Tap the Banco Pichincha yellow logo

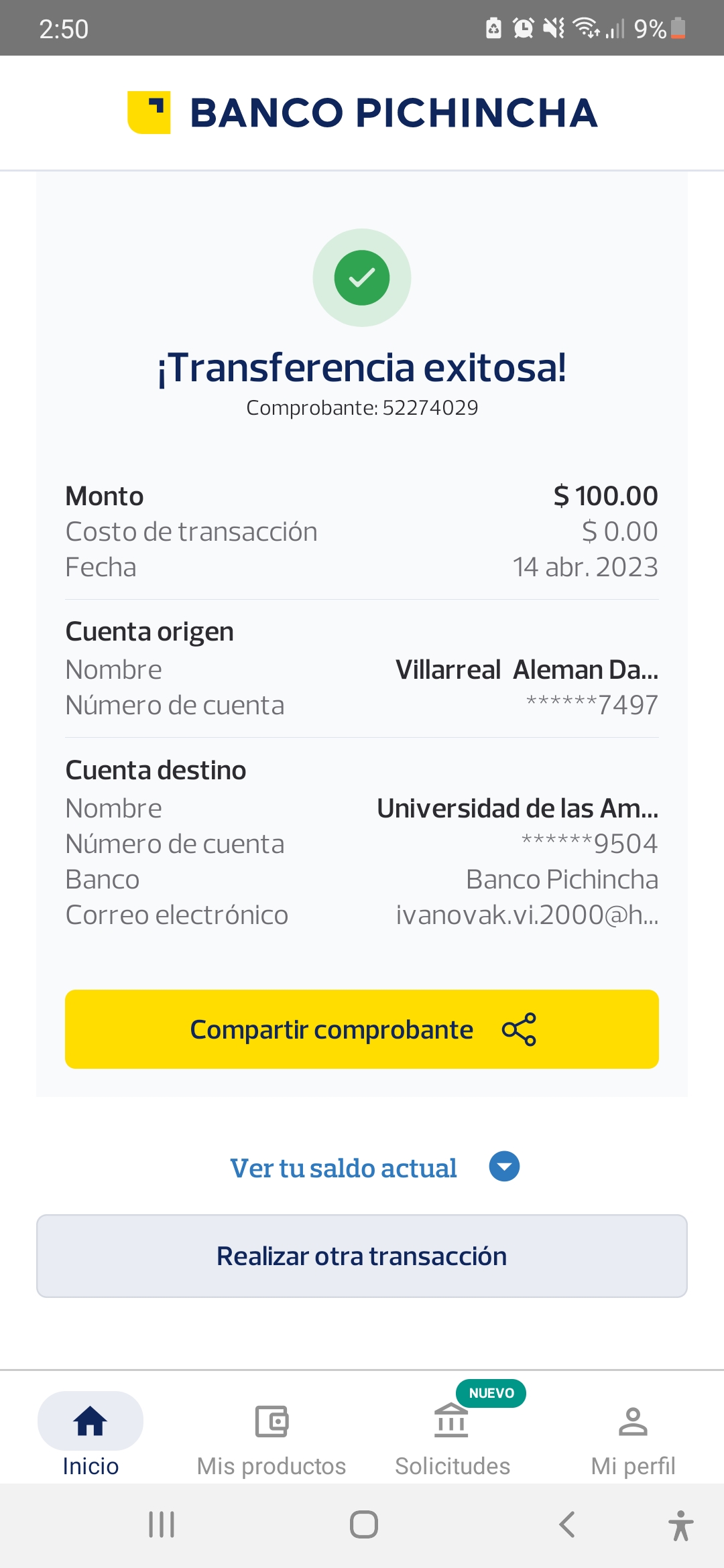point(149,112)
